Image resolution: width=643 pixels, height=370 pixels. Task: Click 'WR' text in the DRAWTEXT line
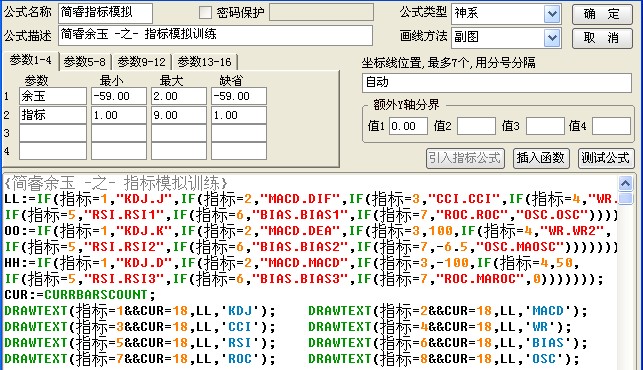(540, 327)
